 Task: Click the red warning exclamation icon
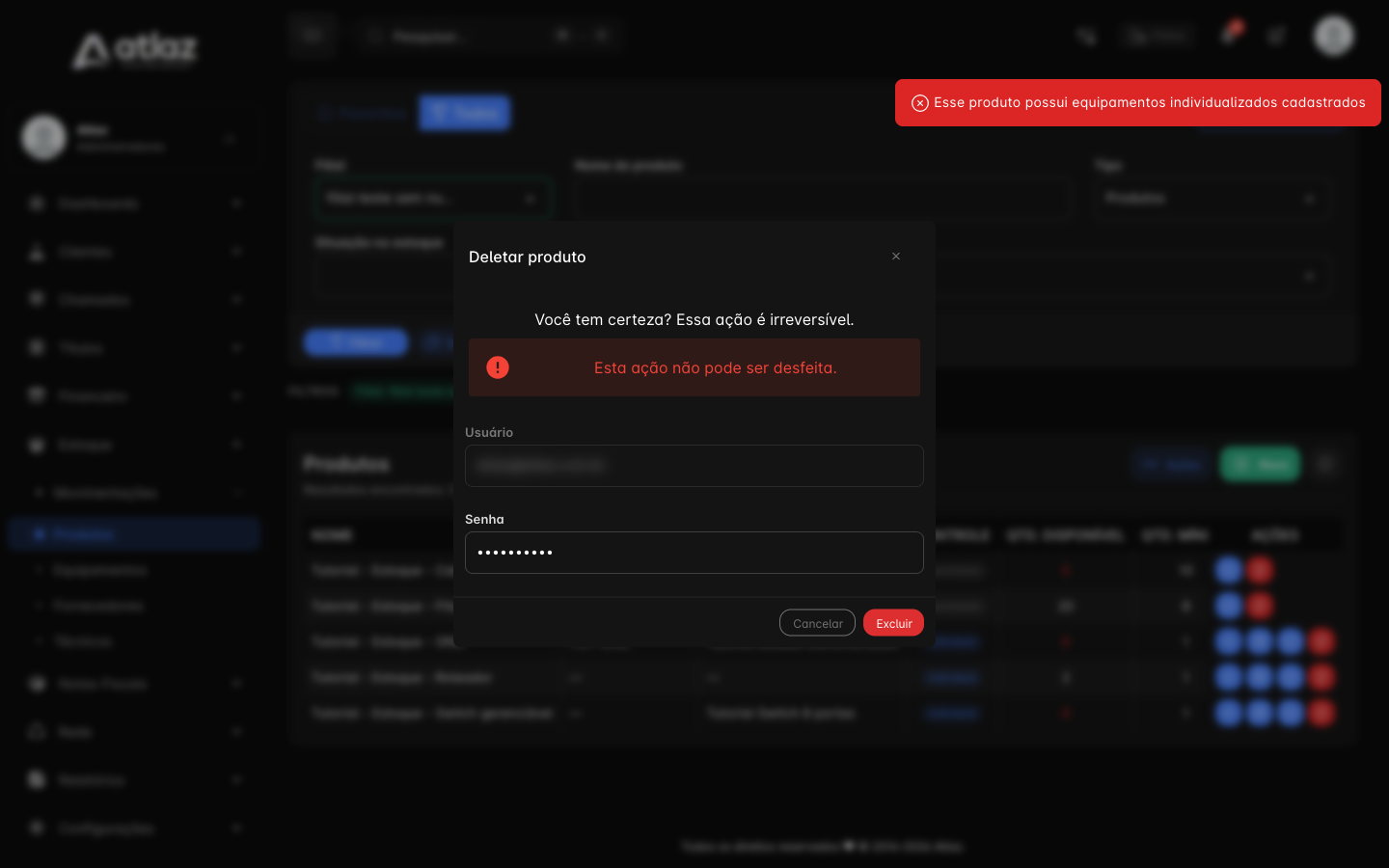498,367
